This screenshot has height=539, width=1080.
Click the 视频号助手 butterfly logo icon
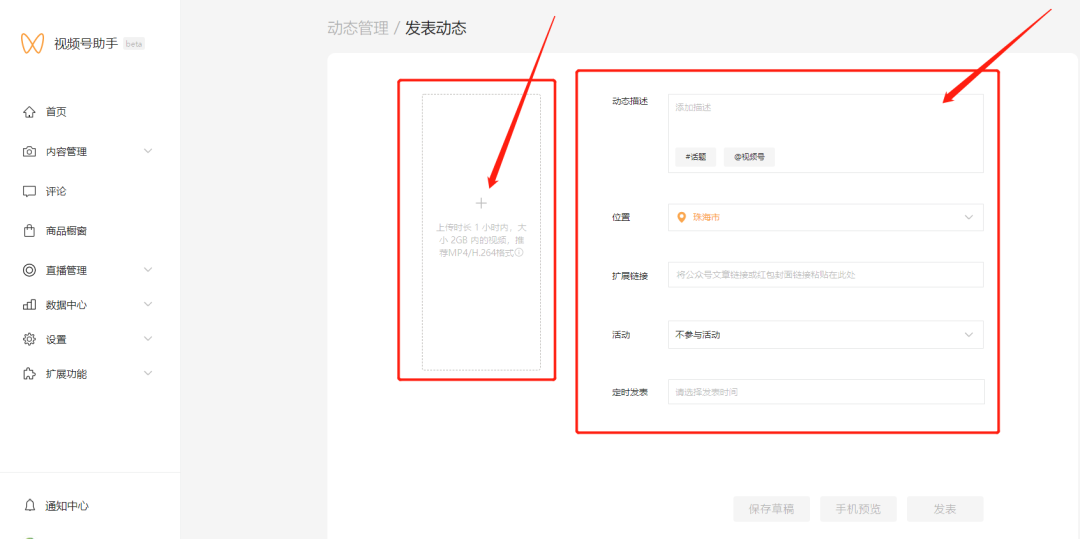tap(32, 43)
